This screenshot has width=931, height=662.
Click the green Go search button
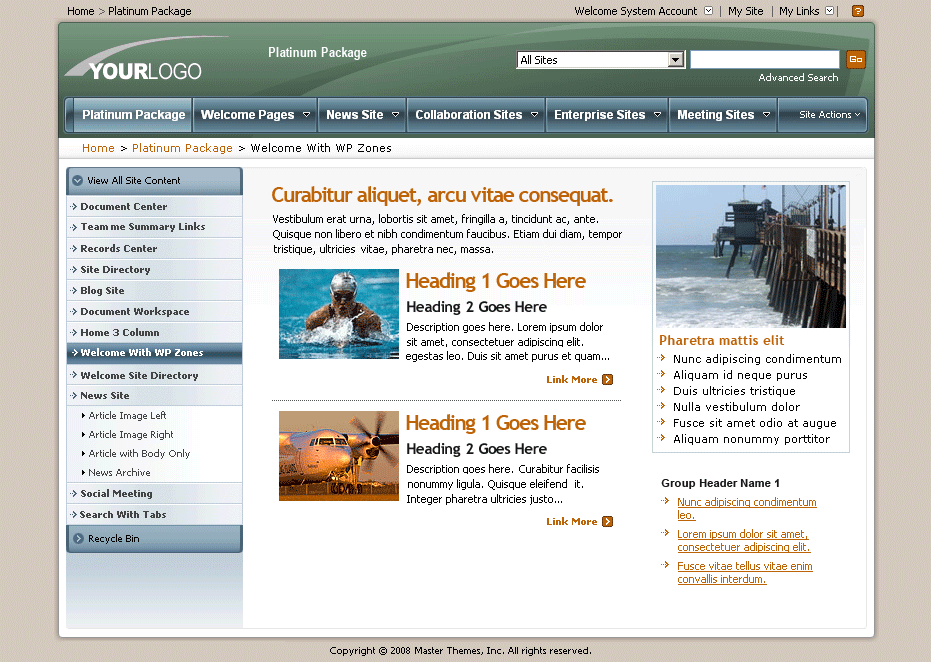[x=856, y=59]
